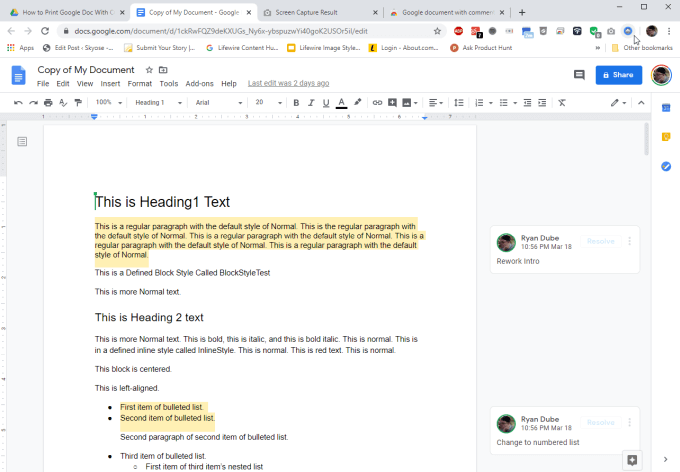Click the Add comment toolbar icon
Screen dimensions: 680x472
pos(392,103)
